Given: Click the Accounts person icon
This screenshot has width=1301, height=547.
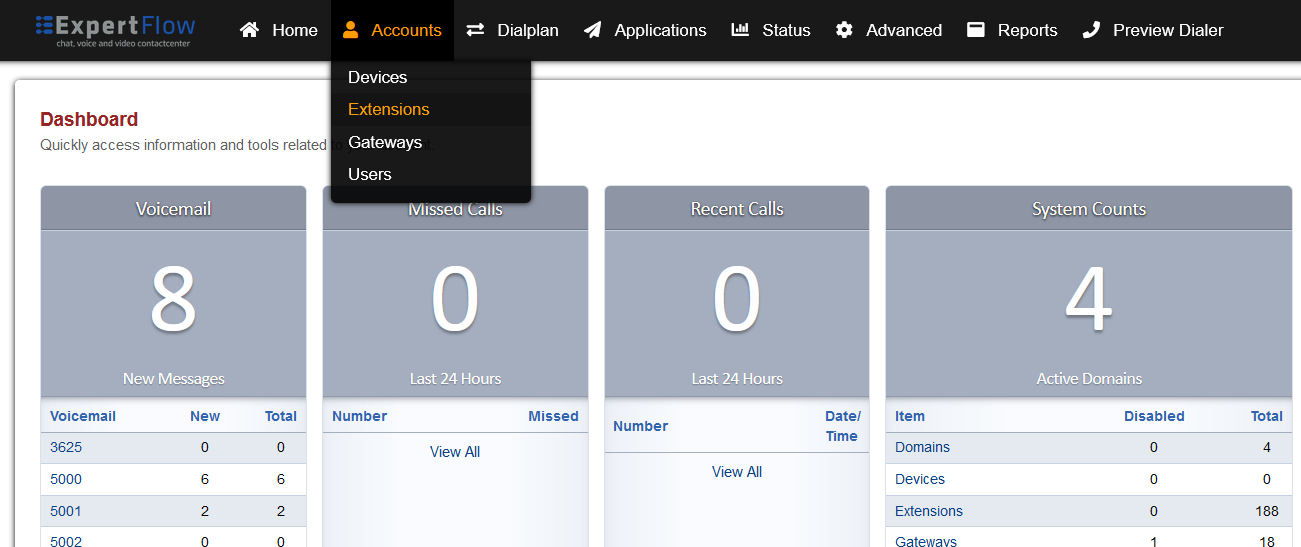Looking at the screenshot, I should click(x=350, y=30).
